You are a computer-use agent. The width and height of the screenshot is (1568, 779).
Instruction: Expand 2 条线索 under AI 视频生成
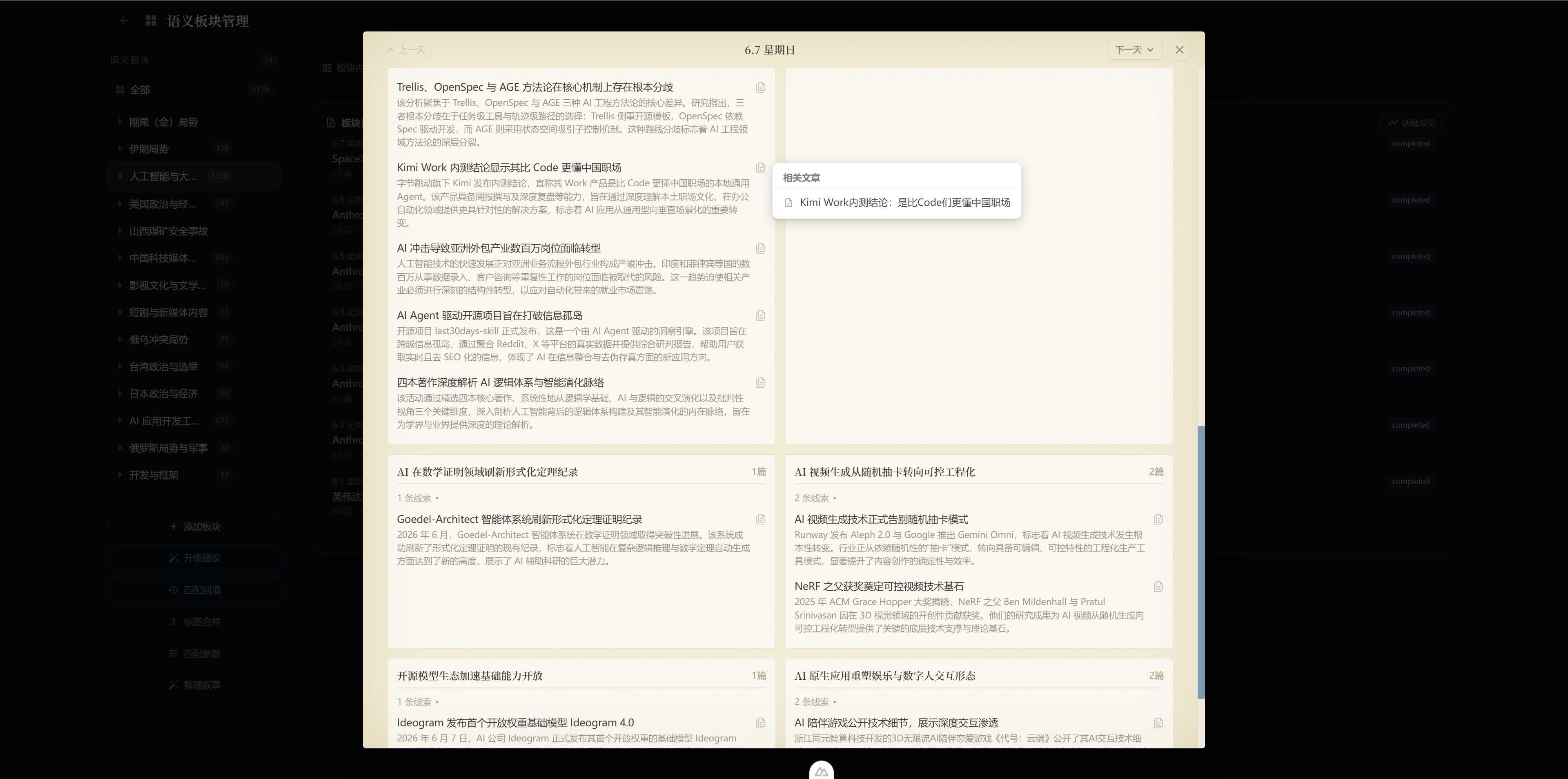tap(816, 498)
